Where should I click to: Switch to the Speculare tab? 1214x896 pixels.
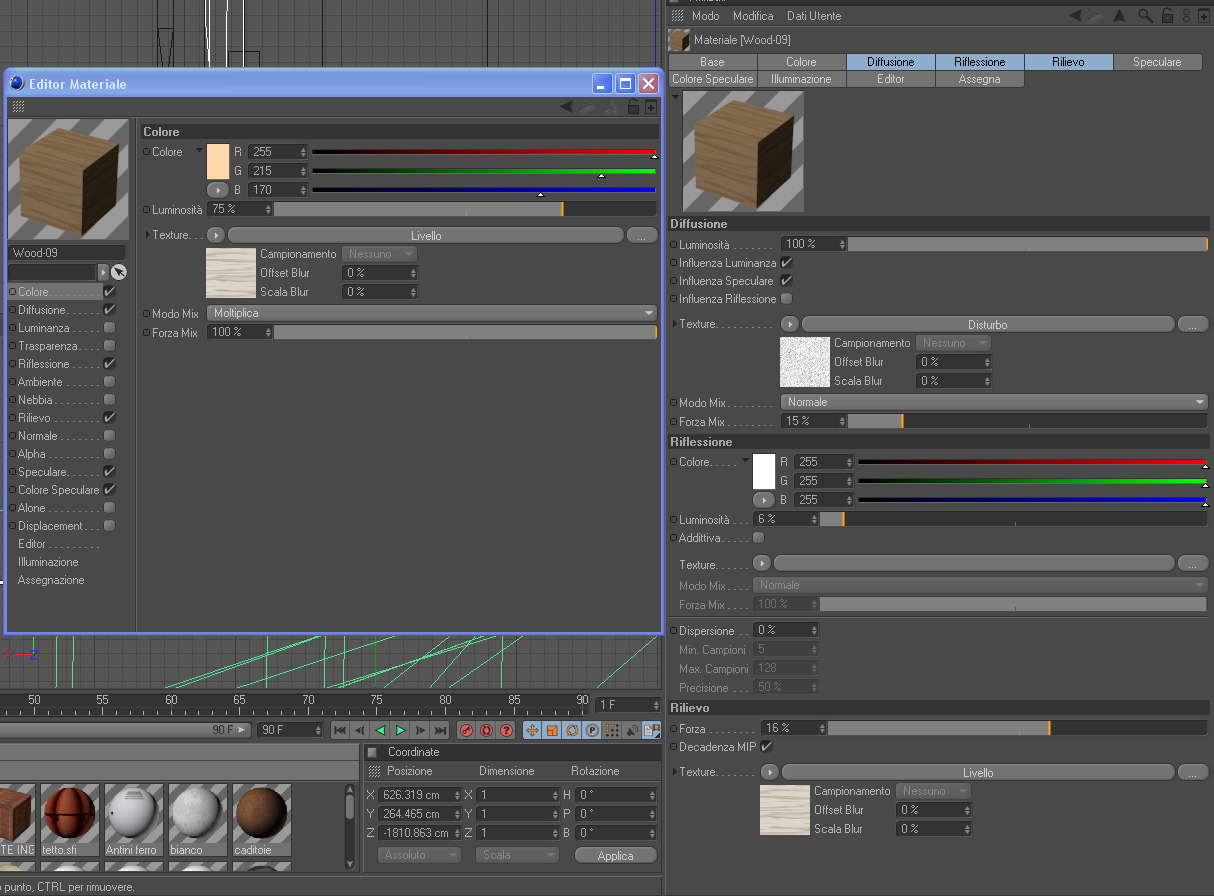[x=1157, y=62]
